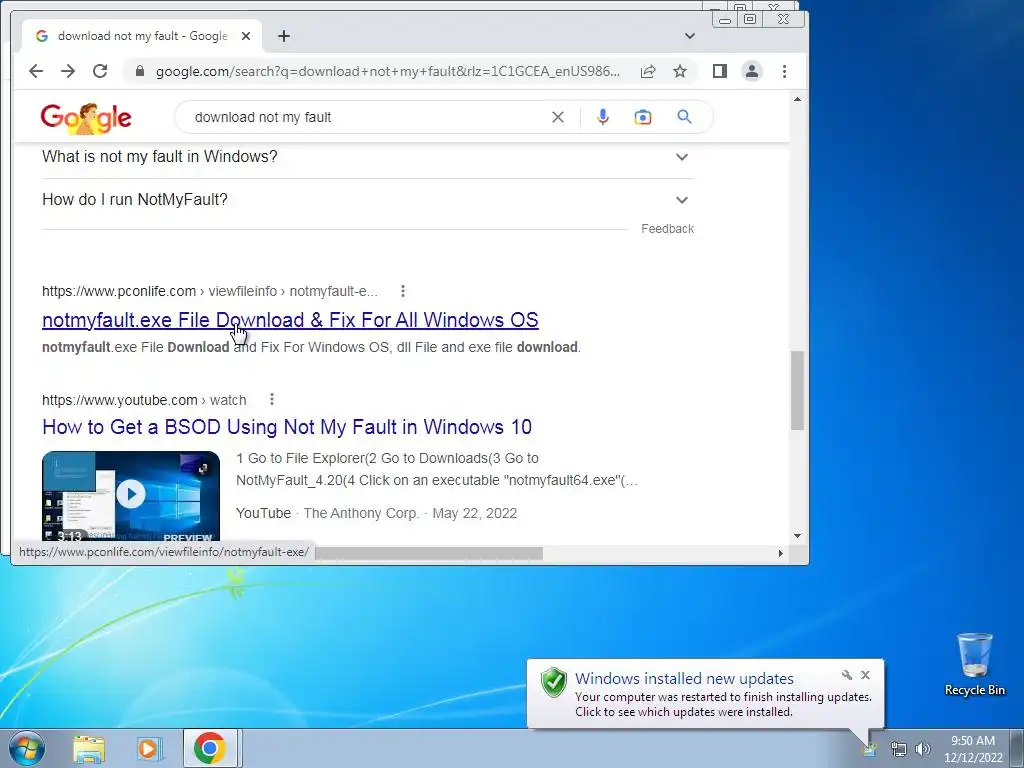The image size is (1024, 768).
Task: Click the network tray icon
Action: 899,749
